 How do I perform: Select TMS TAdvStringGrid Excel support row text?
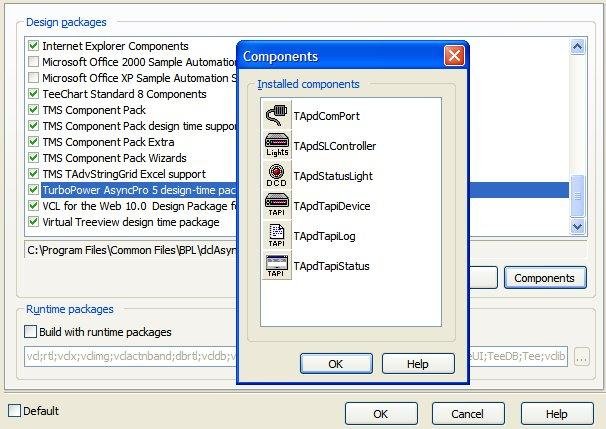coord(124,174)
